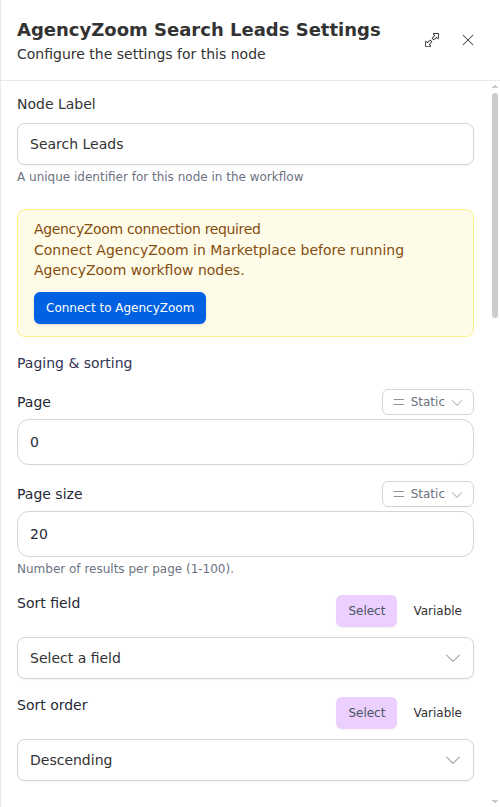The width and height of the screenshot is (500, 807).
Task: Click the Connect to AgencyZoom button
Action: pos(120,308)
